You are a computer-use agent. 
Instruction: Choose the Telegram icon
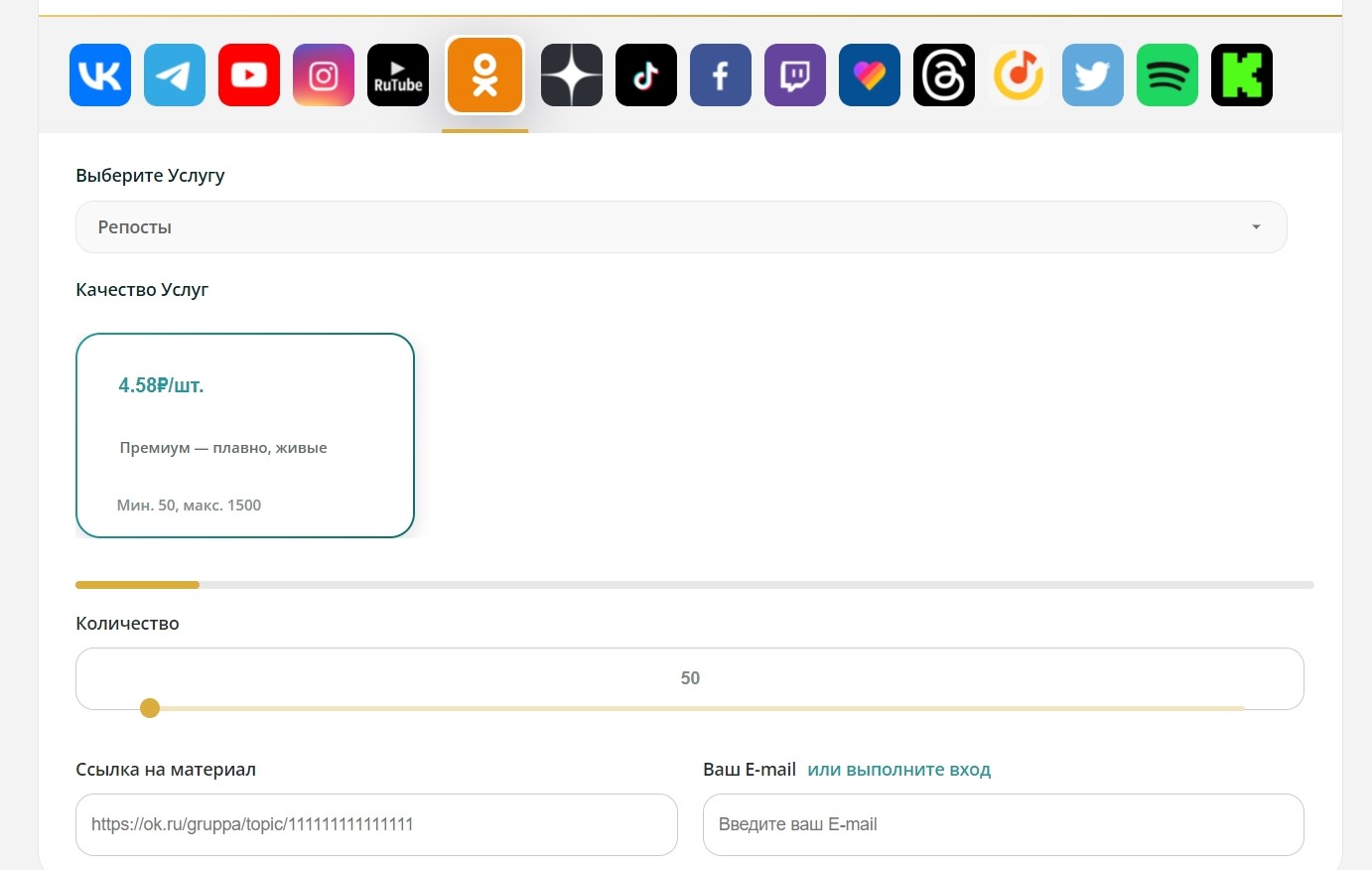tap(175, 74)
